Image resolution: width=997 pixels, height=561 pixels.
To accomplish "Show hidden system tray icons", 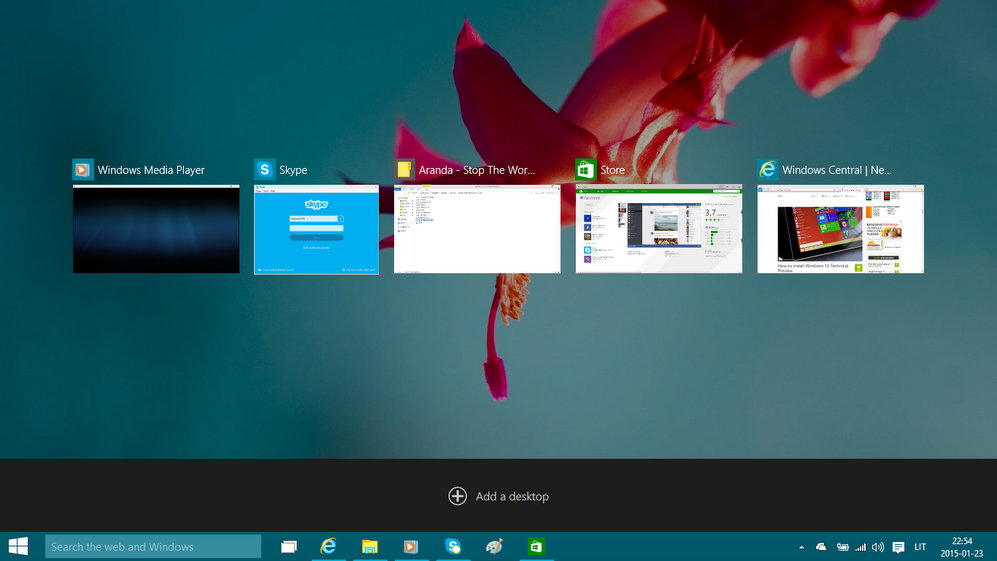I will [801, 547].
